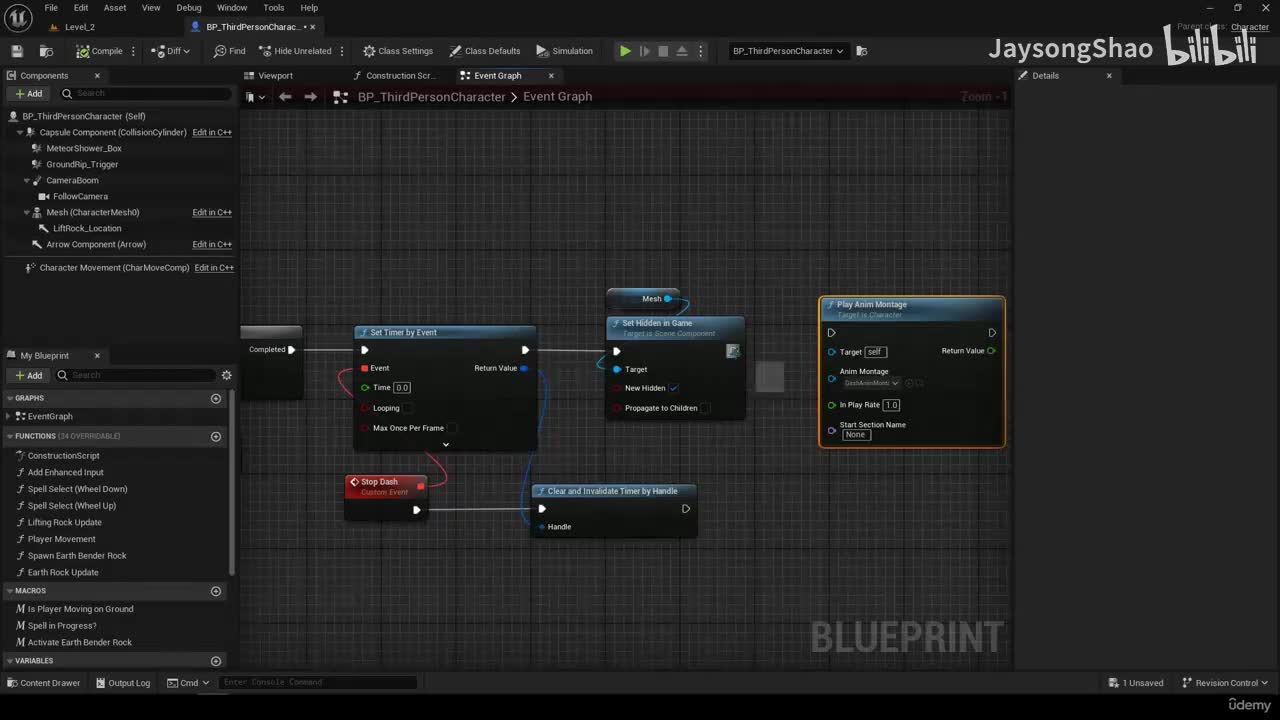This screenshot has width=1280, height=720.
Task: Click the find debug object icon
Action: click(862, 51)
